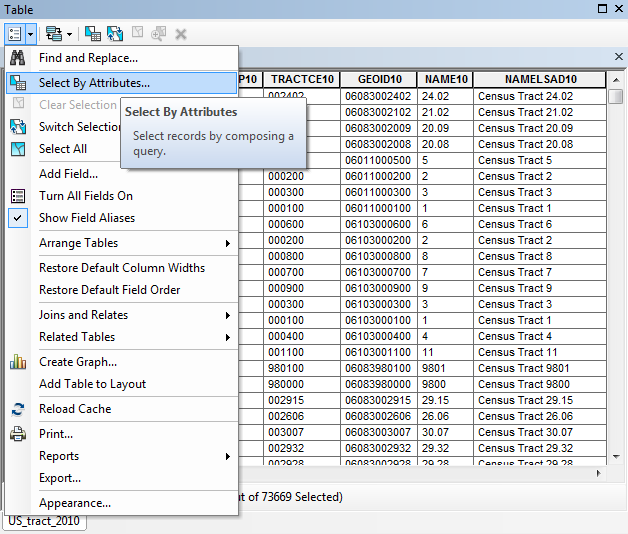
Task: Click Select By Attributes menu icon
Action: click(18, 83)
